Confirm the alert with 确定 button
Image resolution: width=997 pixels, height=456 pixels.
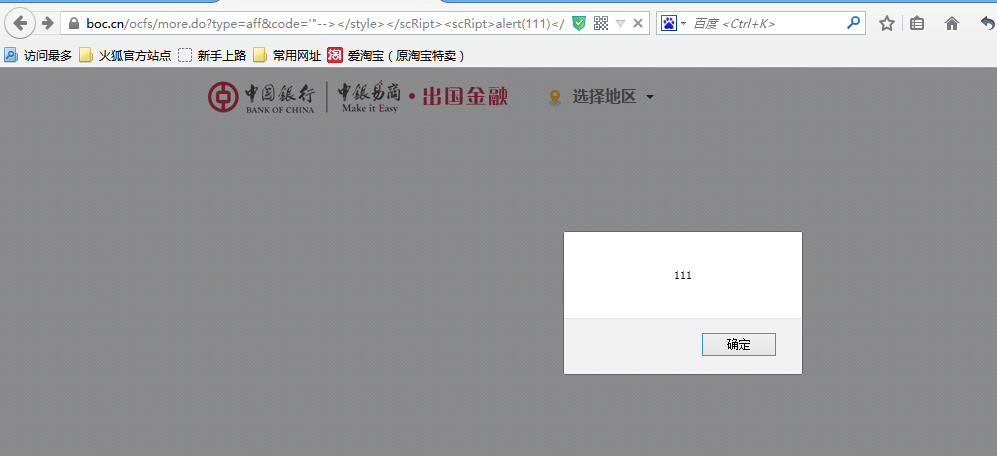pos(738,345)
